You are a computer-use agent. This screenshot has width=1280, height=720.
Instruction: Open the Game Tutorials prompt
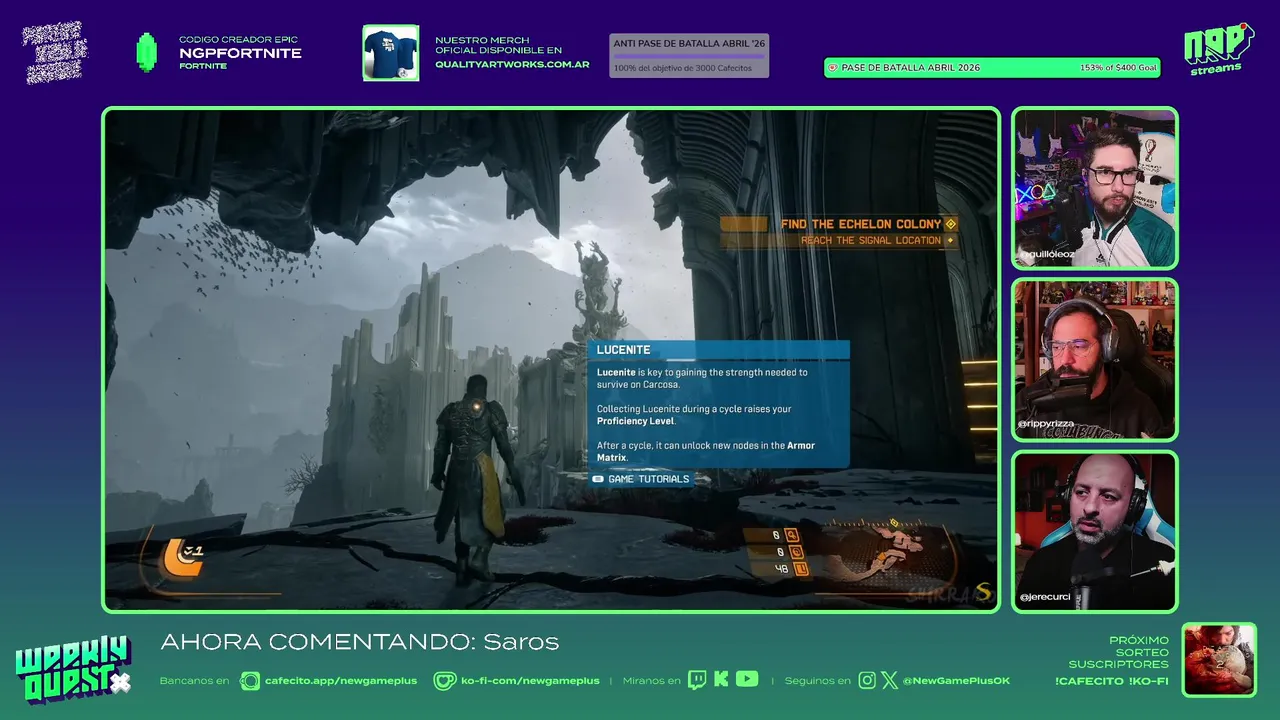(x=640, y=479)
